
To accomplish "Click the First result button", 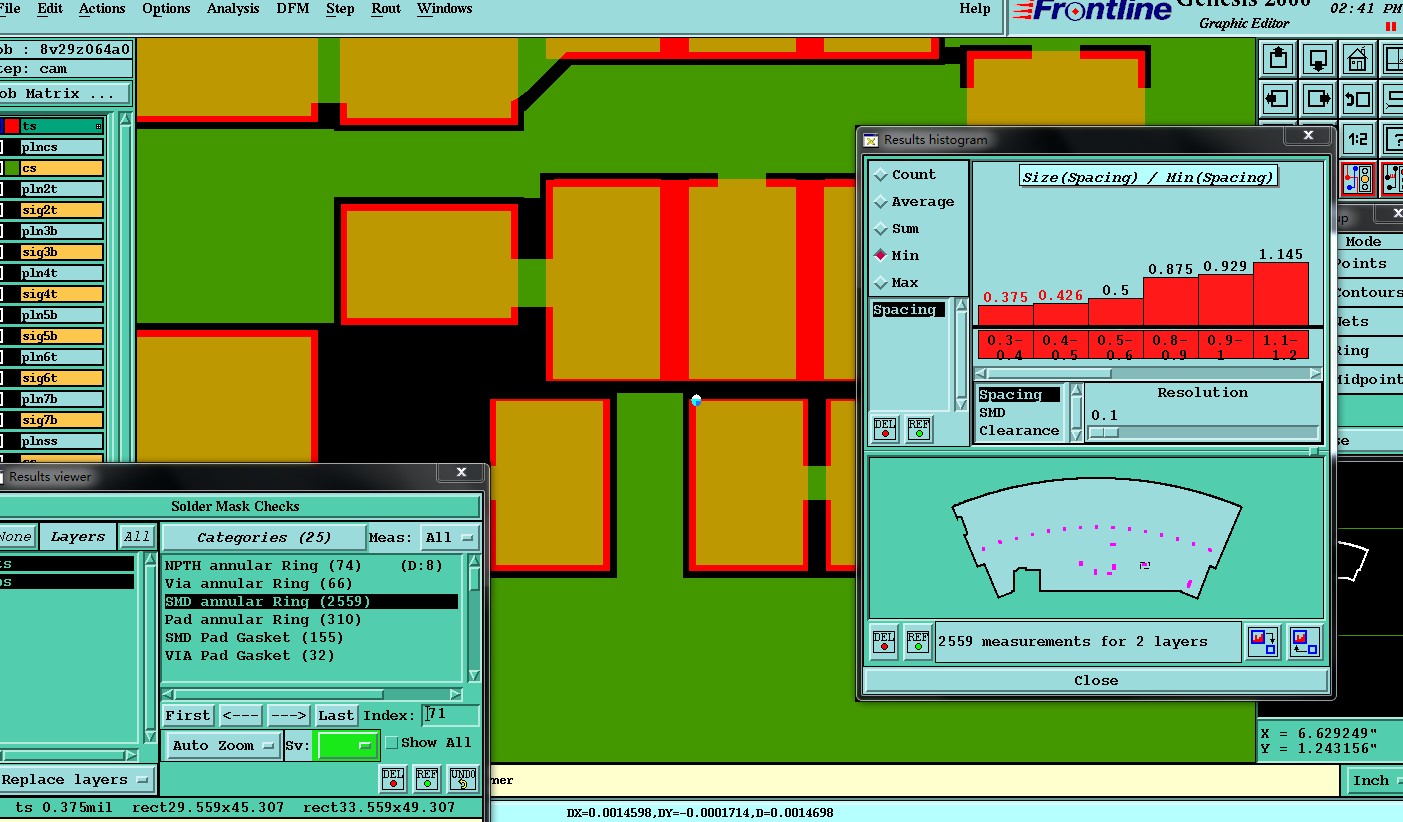I will (188, 715).
